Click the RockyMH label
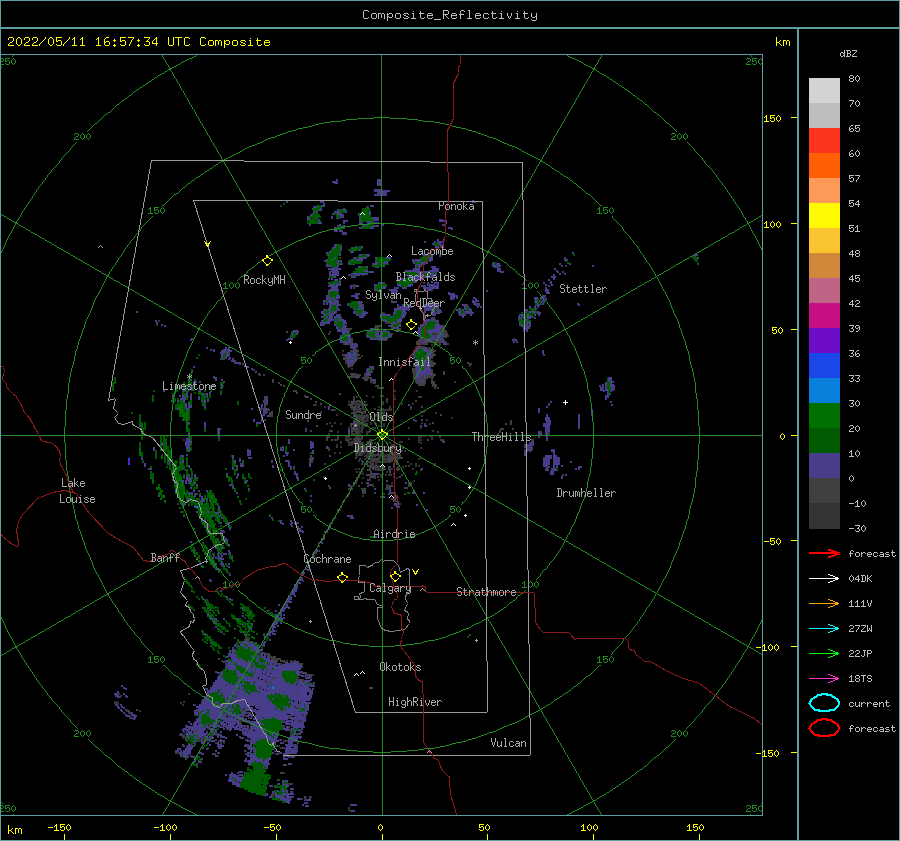The width and height of the screenshot is (900, 841). (264, 280)
